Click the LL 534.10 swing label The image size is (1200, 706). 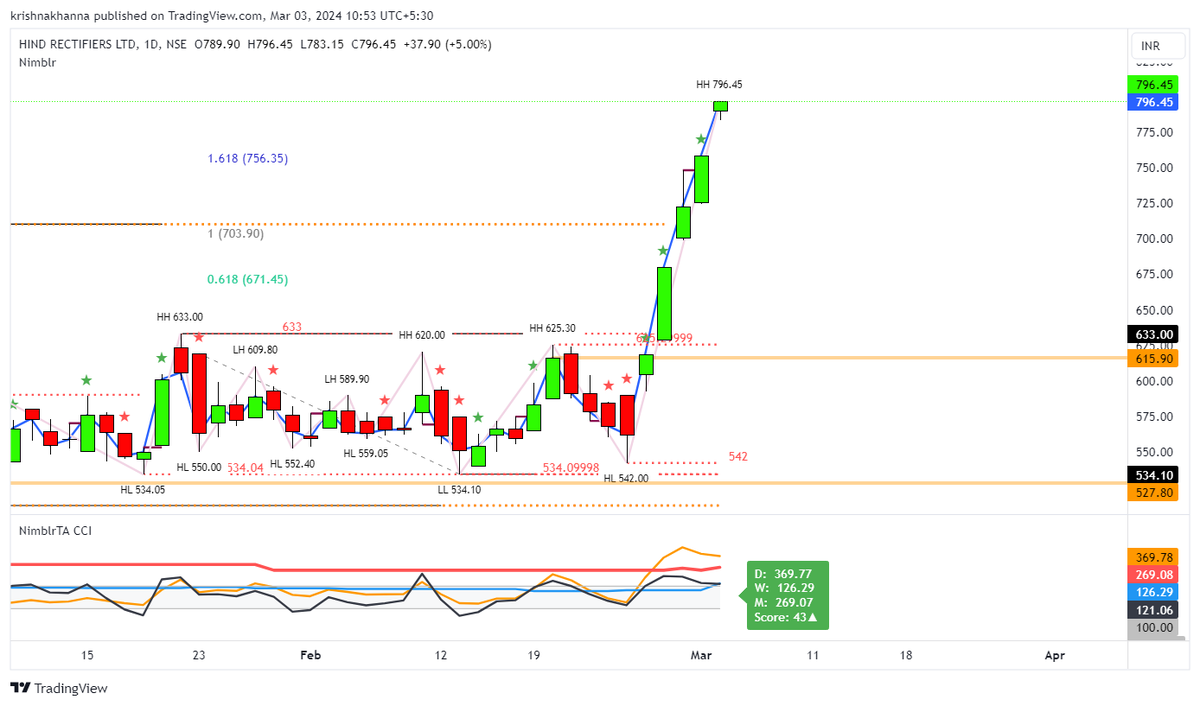click(459, 490)
